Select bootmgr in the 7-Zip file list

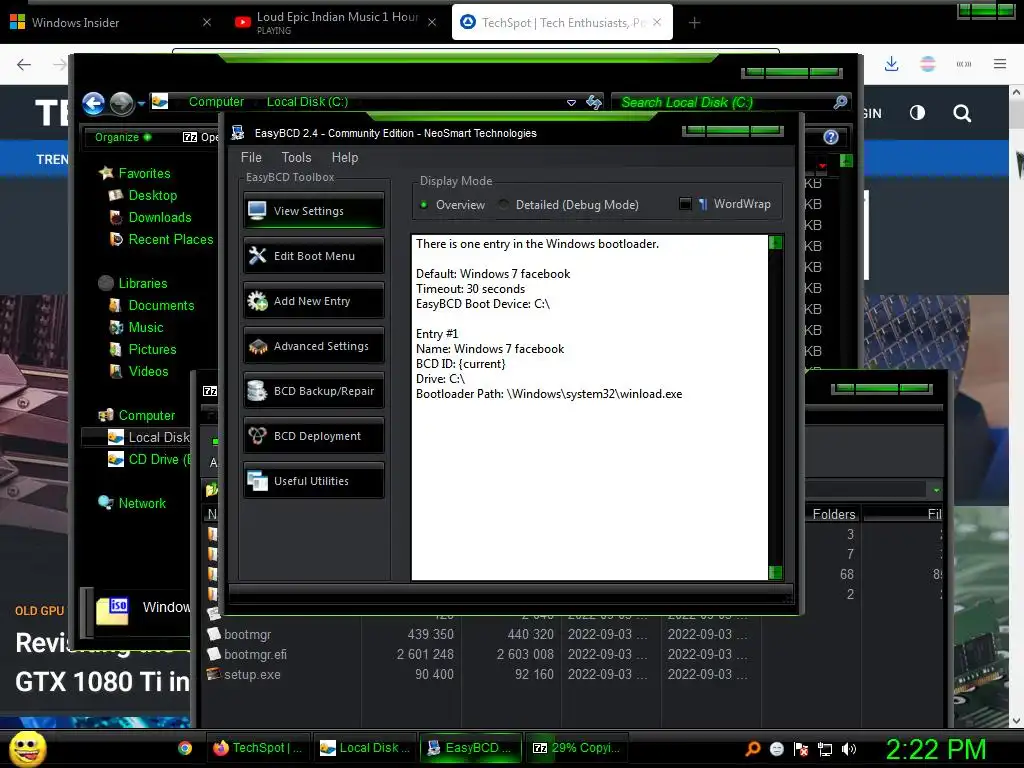247,635
